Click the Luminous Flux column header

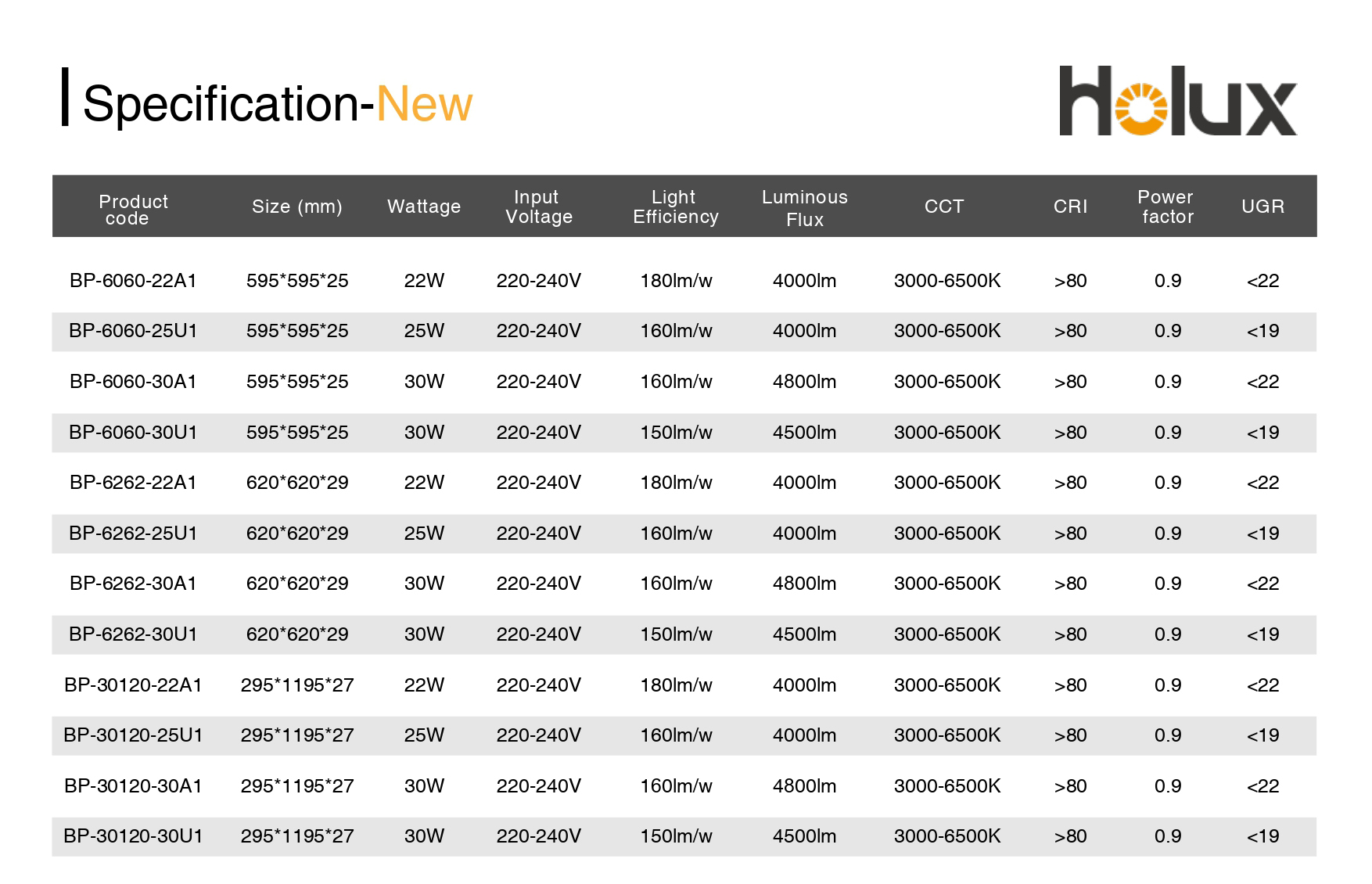pos(804,207)
